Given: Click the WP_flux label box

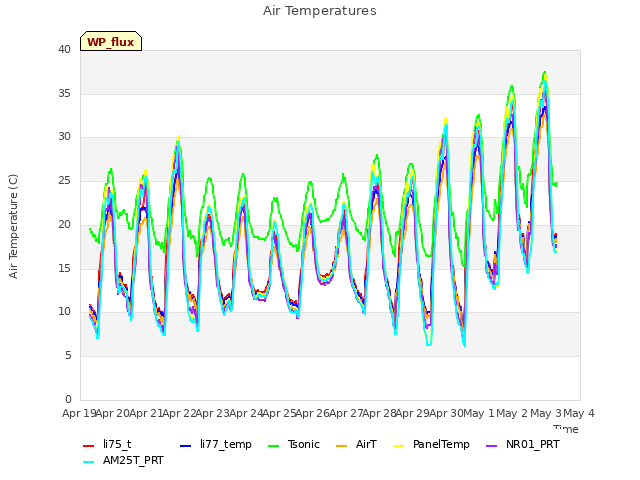Looking at the screenshot, I should [x=111, y=41].
